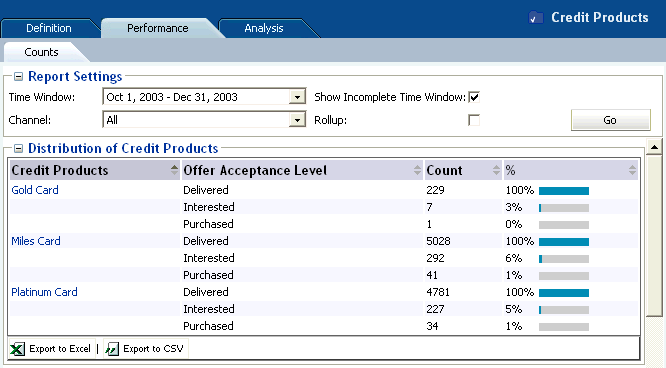Open the Channel dropdown
Image resolution: width=666 pixels, height=368 pixels.
pos(297,120)
